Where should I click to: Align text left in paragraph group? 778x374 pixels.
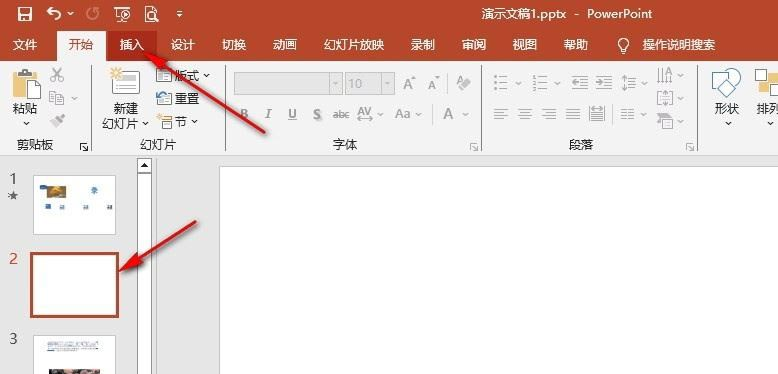point(501,115)
